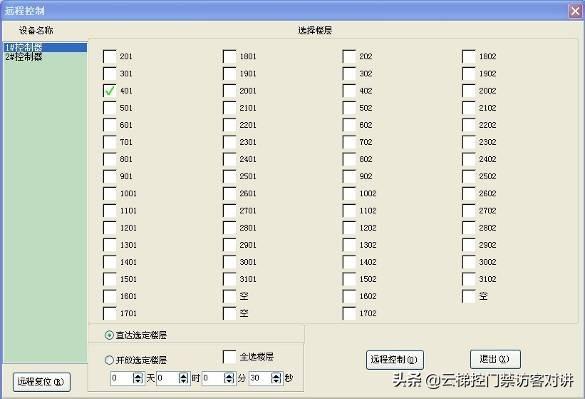
Task: Decrease the minutes (分) spinner value
Action: tap(229, 381)
